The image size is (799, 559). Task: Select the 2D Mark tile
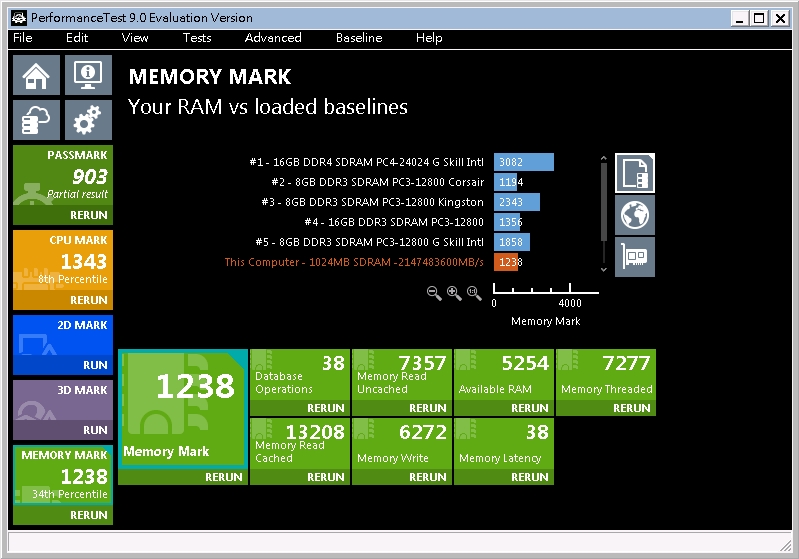[63, 335]
